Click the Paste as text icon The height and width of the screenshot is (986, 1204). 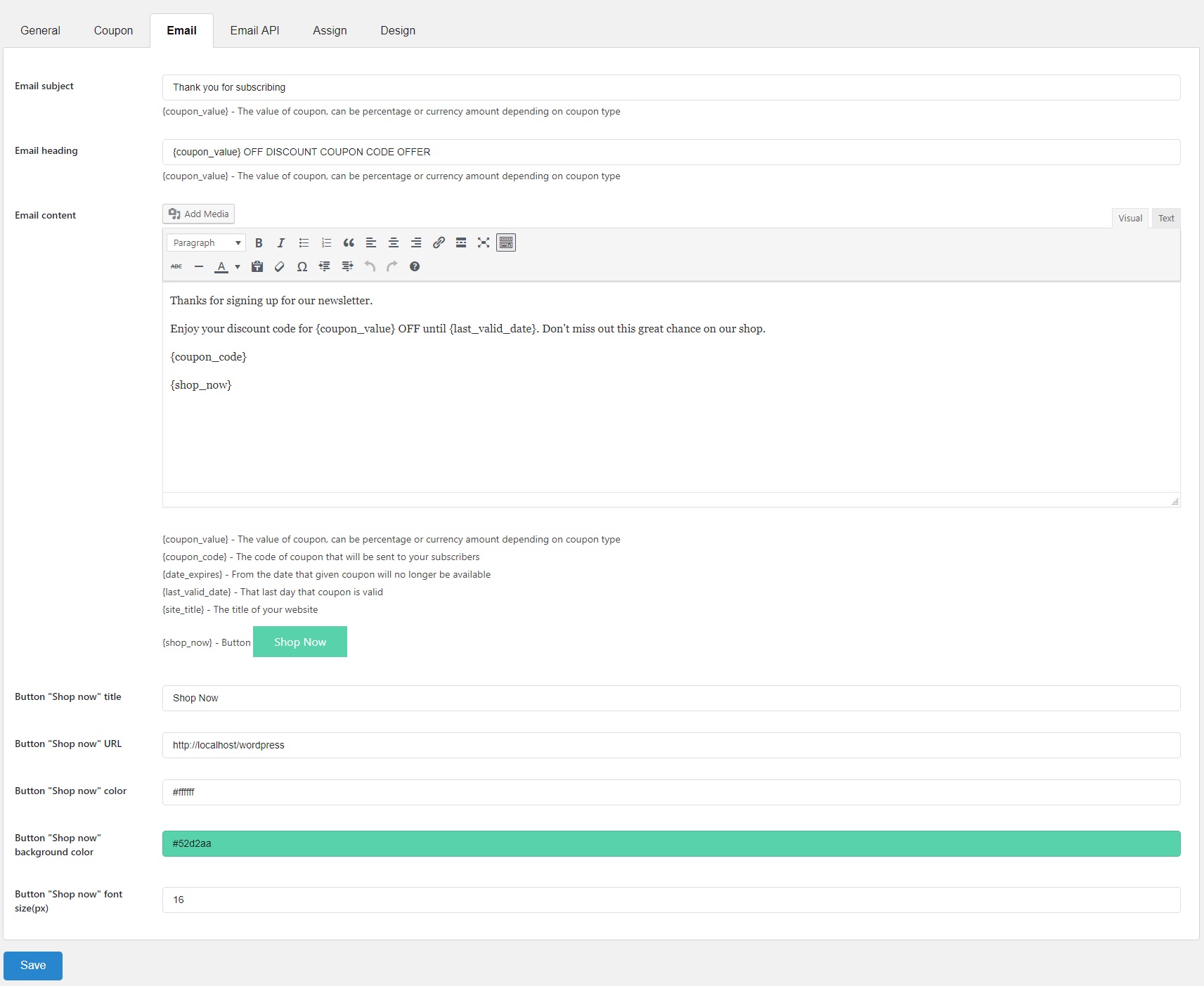pos(257,267)
